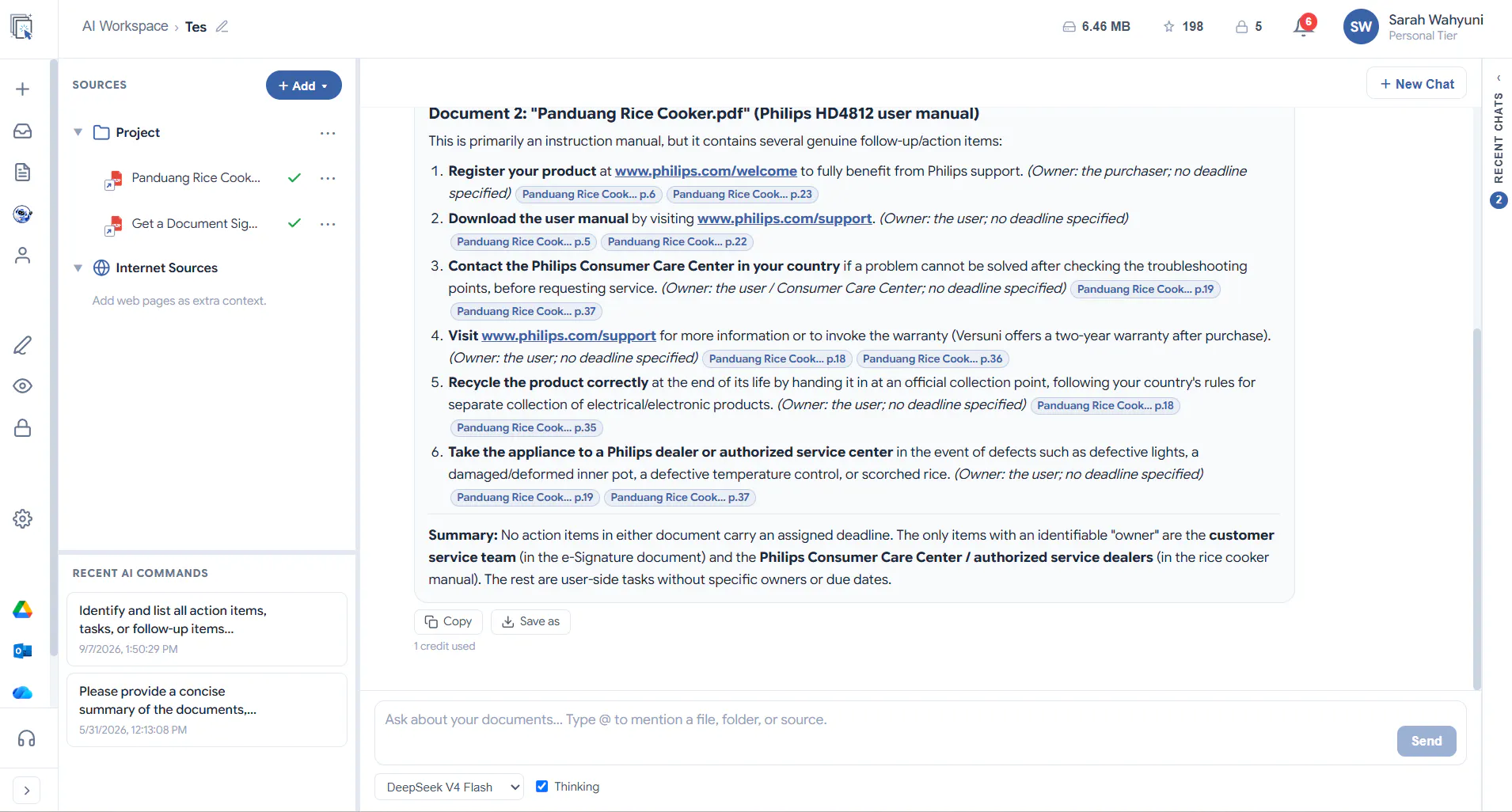Collapse the Project folder tree
This screenshot has width=1512, height=812.
click(78, 132)
